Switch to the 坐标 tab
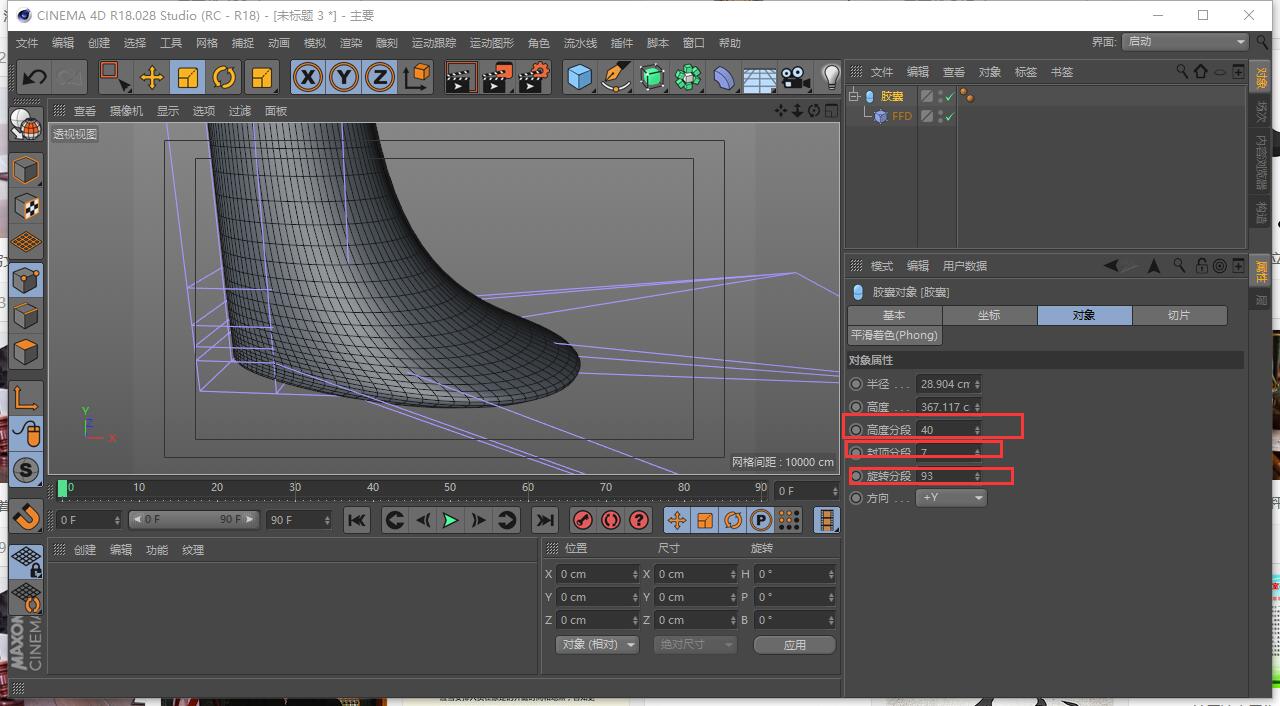 (989, 315)
